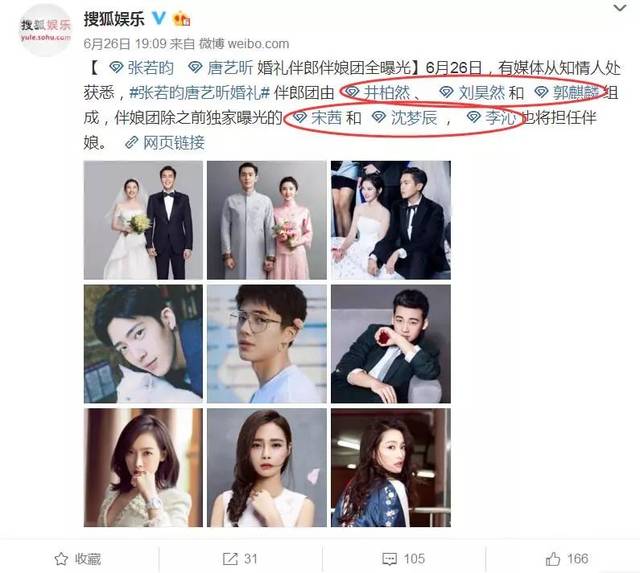Open the 网页链接 web link
Viewport: 640px width, 573px height.
(165, 143)
